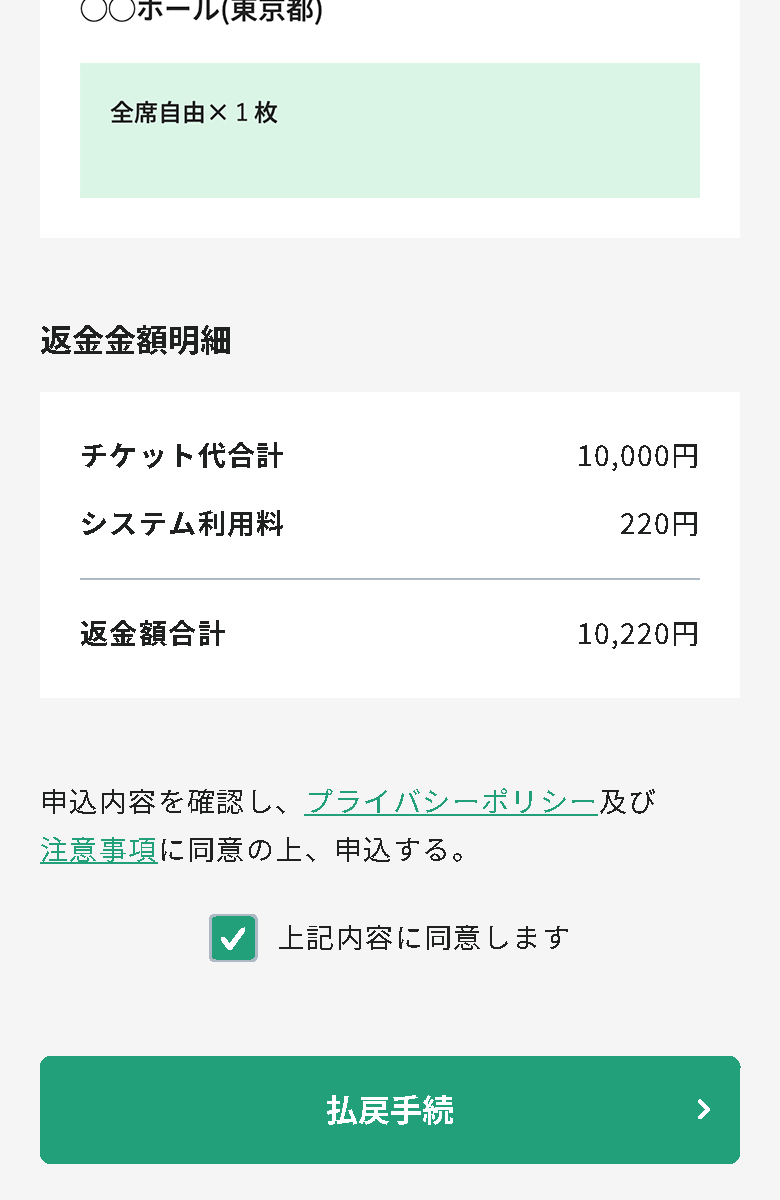Click the right chevron arrow on 払戻手続

[704, 1109]
